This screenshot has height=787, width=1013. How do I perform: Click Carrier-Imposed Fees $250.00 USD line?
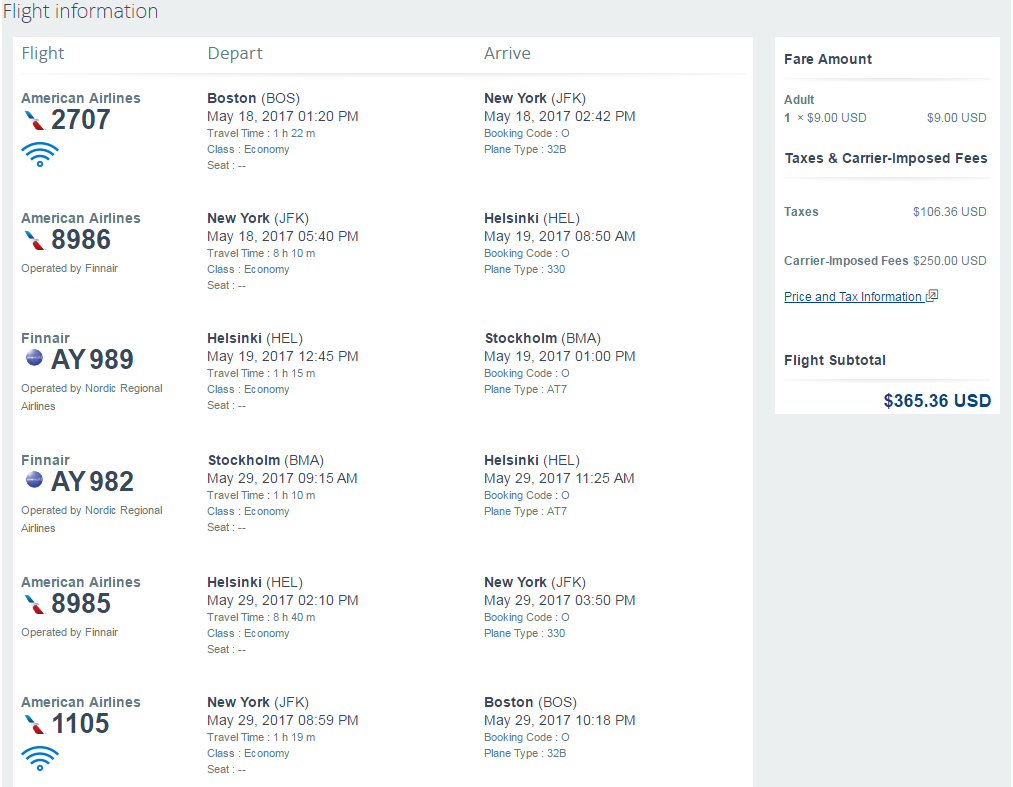[x=885, y=260]
